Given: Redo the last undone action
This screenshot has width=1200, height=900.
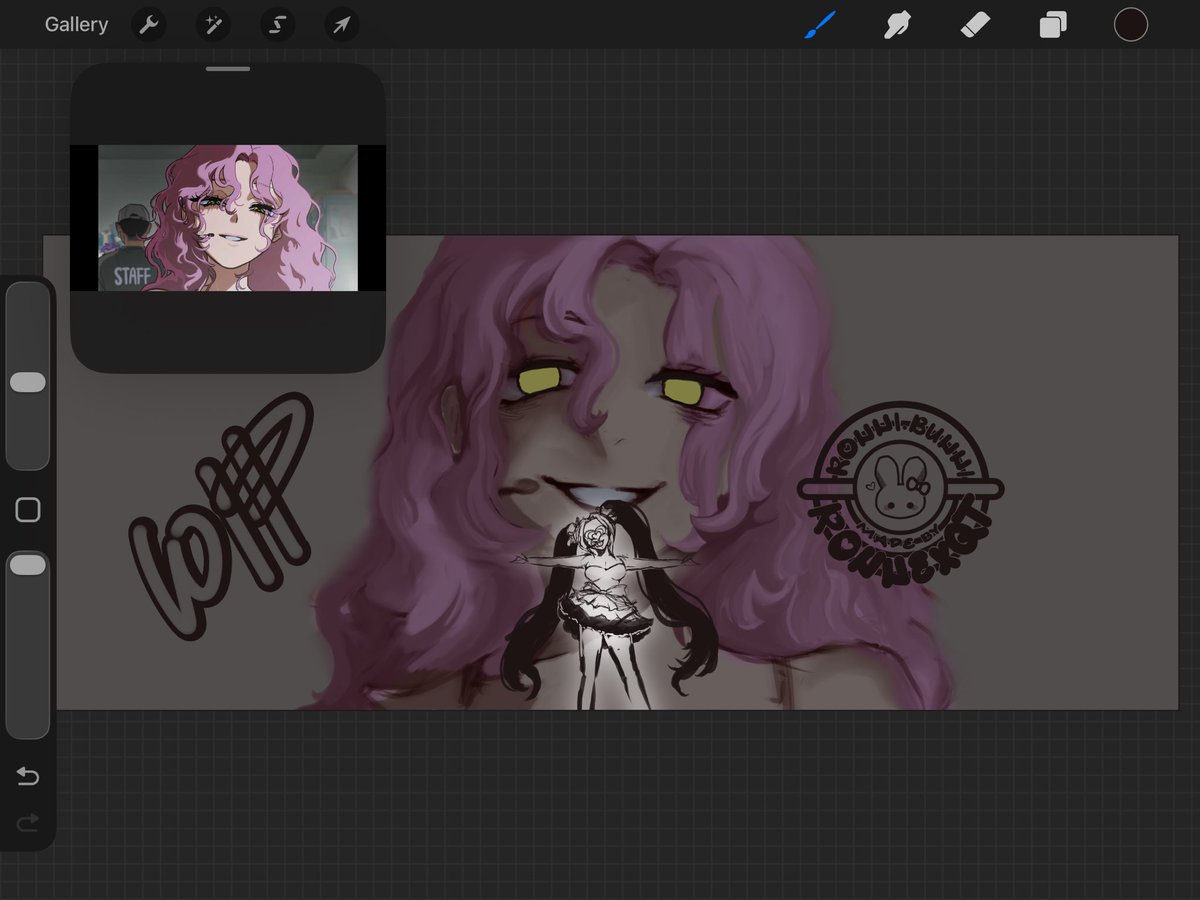Looking at the screenshot, I should [x=28, y=823].
